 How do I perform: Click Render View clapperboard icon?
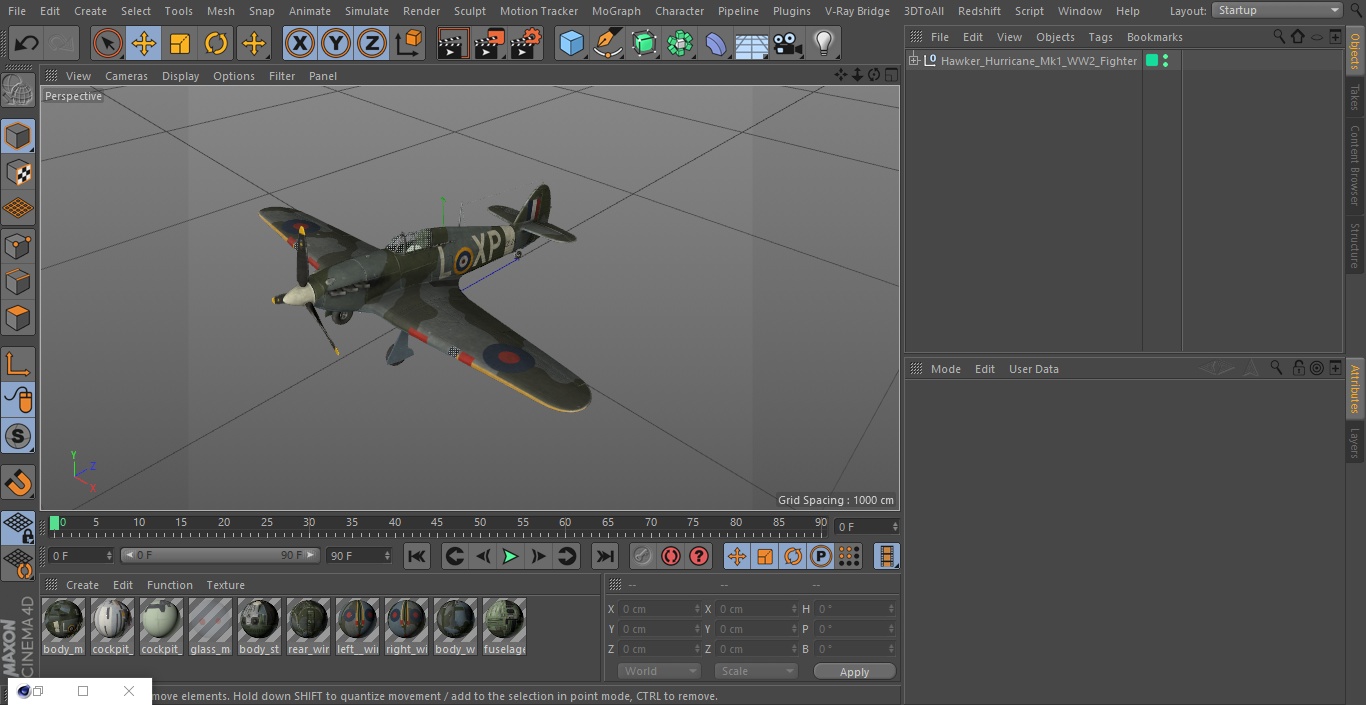[453, 43]
